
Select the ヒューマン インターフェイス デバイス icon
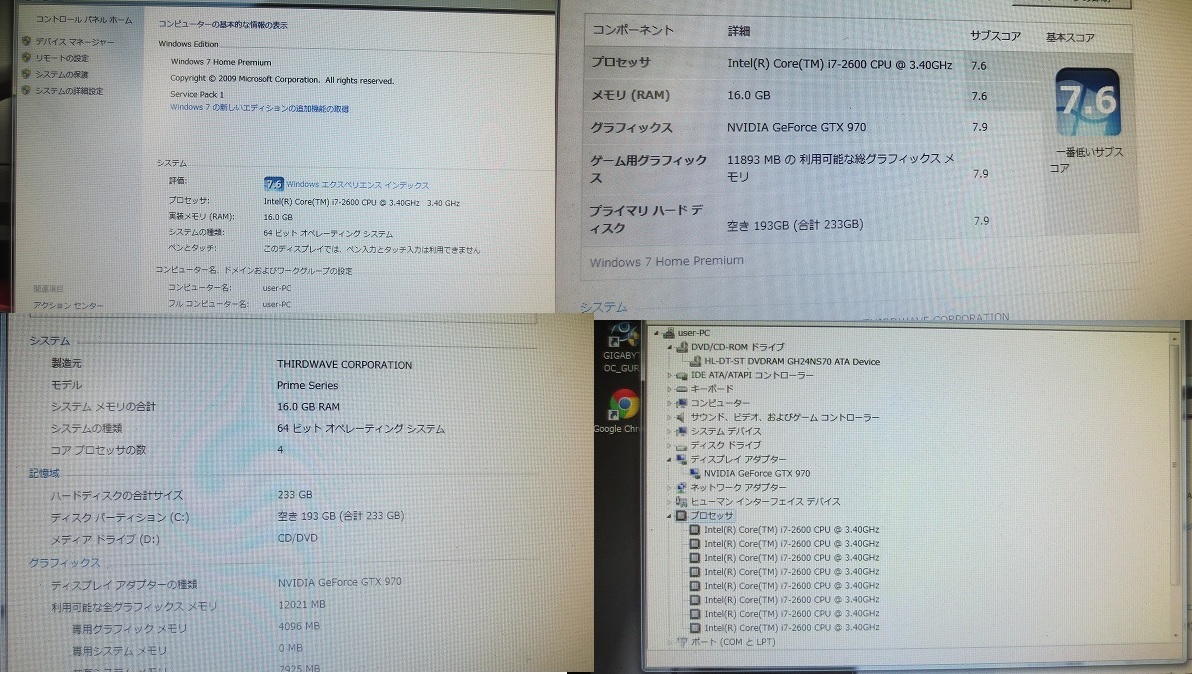point(682,502)
